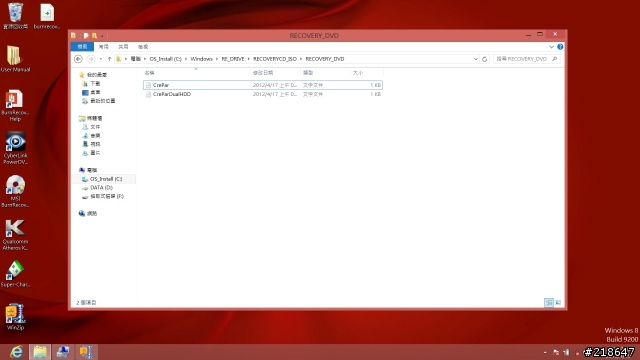Open the Share ribbon tab

(x=123, y=47)
